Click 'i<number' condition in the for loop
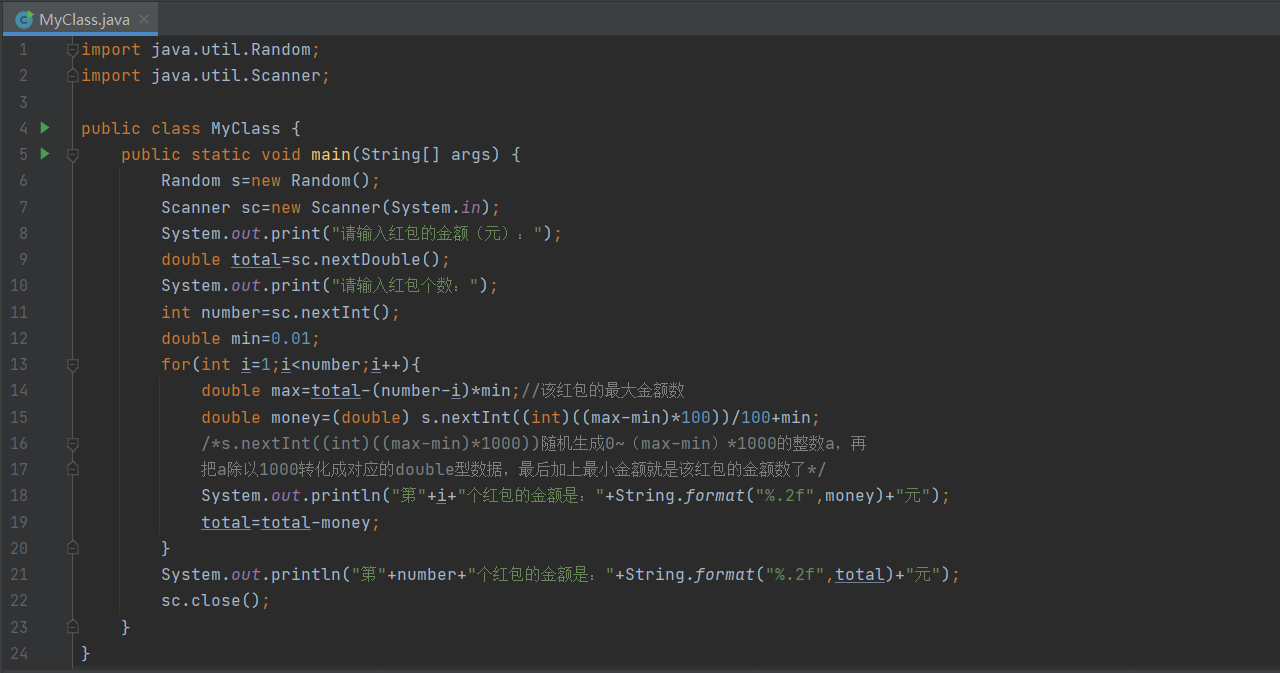Viewport: 1280px width, 673px height. tap(321, 364)
